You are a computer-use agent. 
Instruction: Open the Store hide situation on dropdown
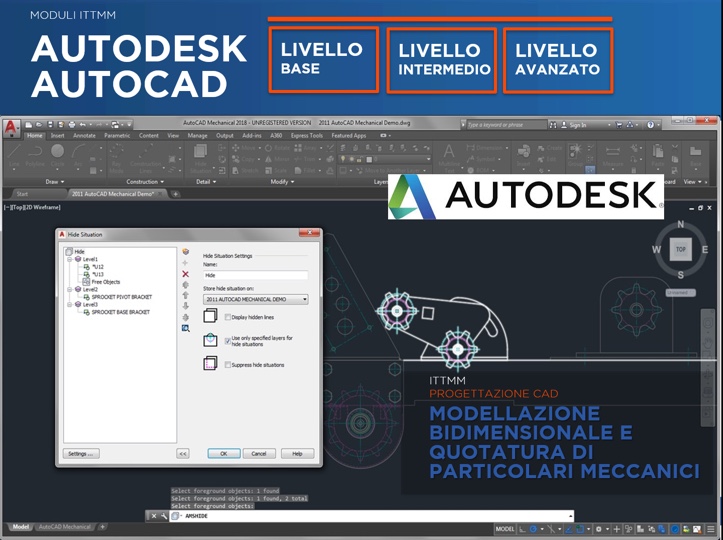click(x=255, y=299)
